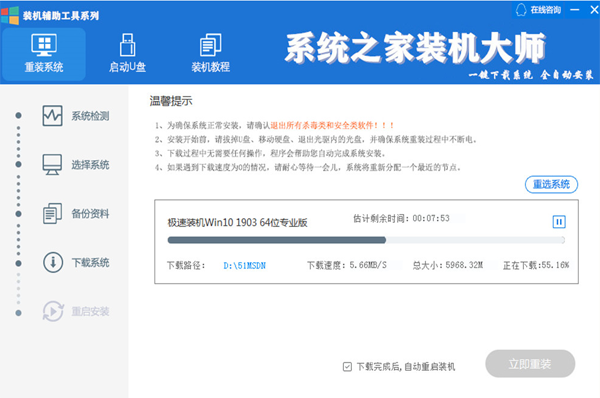Switch to the 启动U盘 tab
Viewport: 600px width, 398px height.
click(x=127, y=54)
